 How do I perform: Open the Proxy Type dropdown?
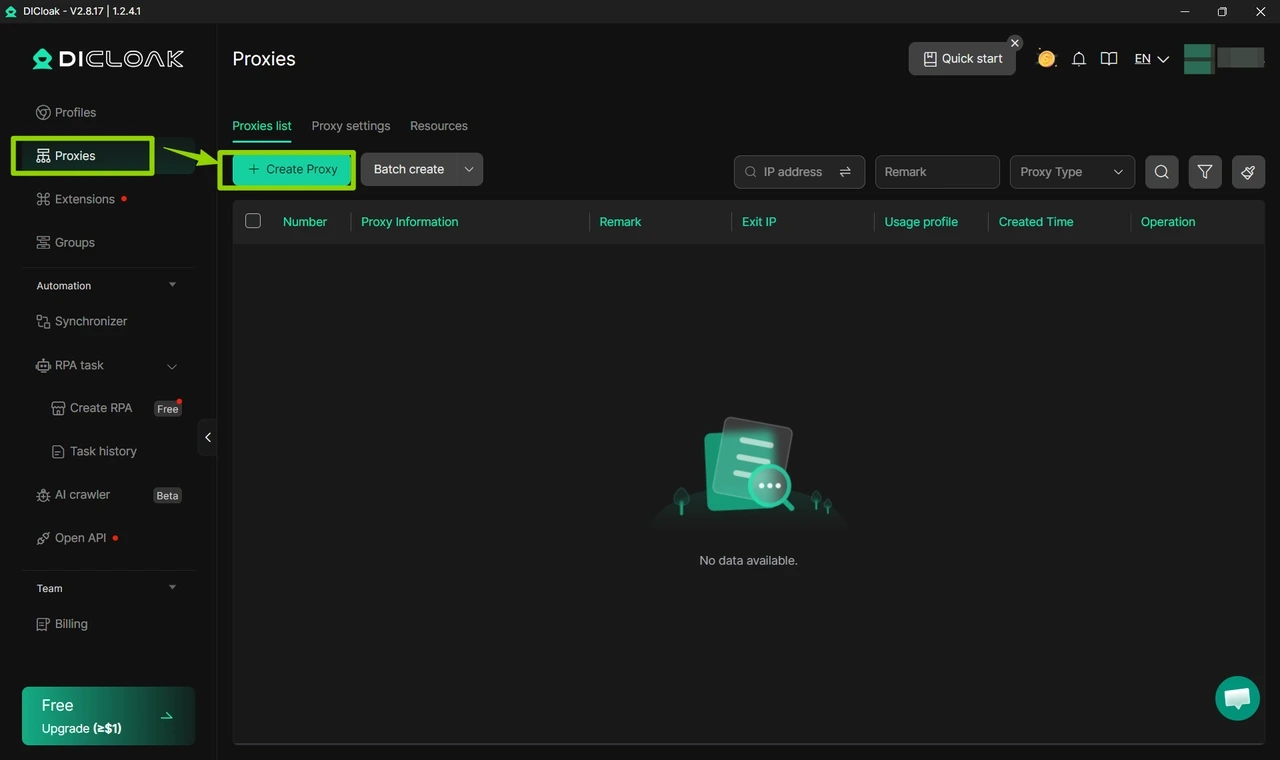1071,171
